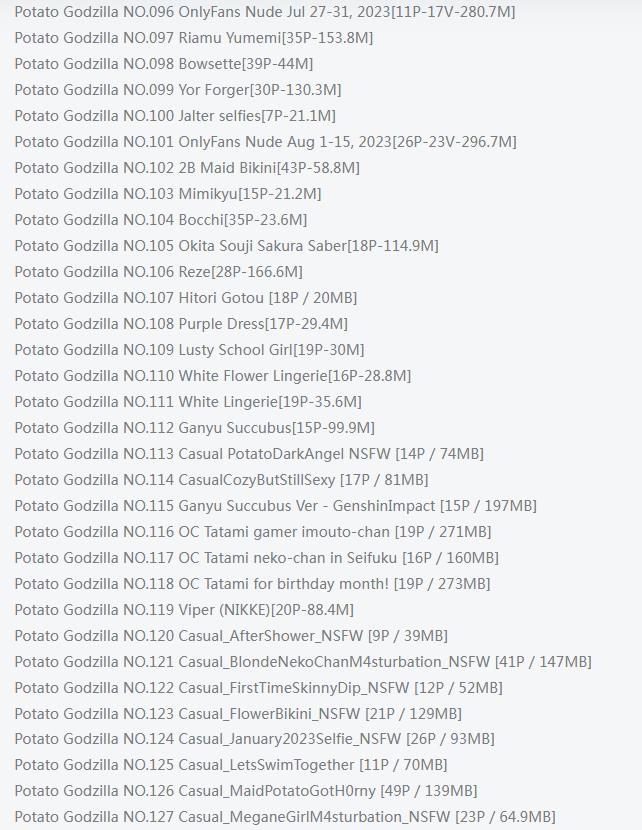Image resolution: width=642 pixels, height=830 pixels.
Task: Open the NO.110 White Flower Lingerie entry
Action: pos(213,376)
